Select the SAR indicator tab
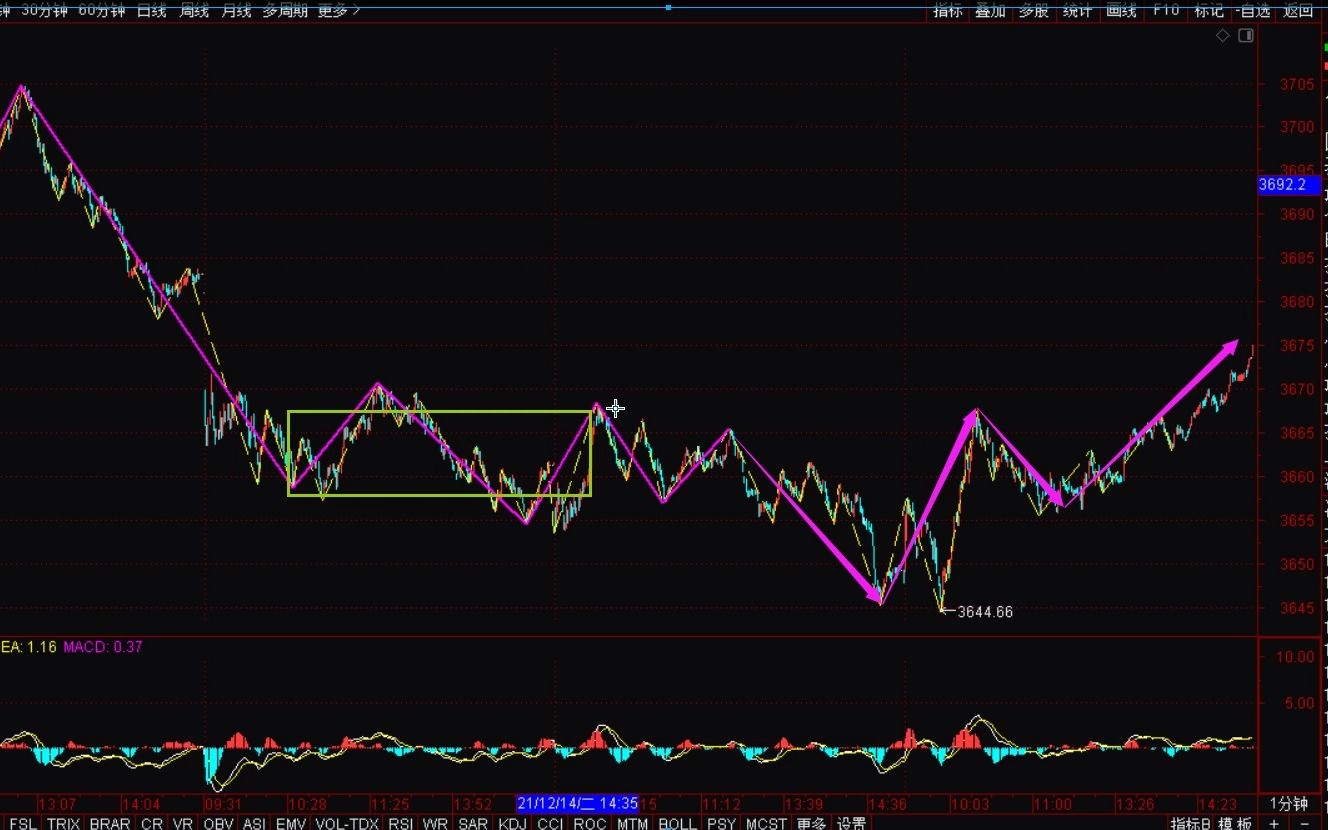The image size is (1328, 830). [473, 823]
